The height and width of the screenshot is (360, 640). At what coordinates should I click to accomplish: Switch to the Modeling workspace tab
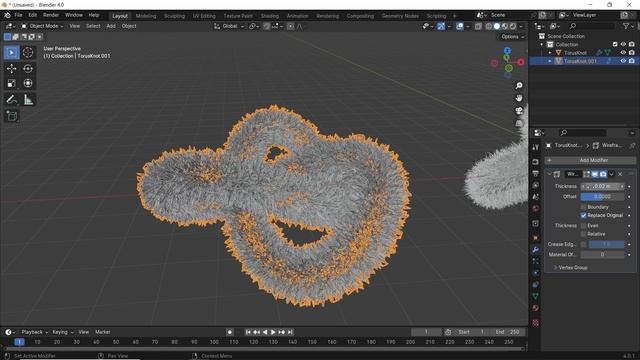point(146,16)
